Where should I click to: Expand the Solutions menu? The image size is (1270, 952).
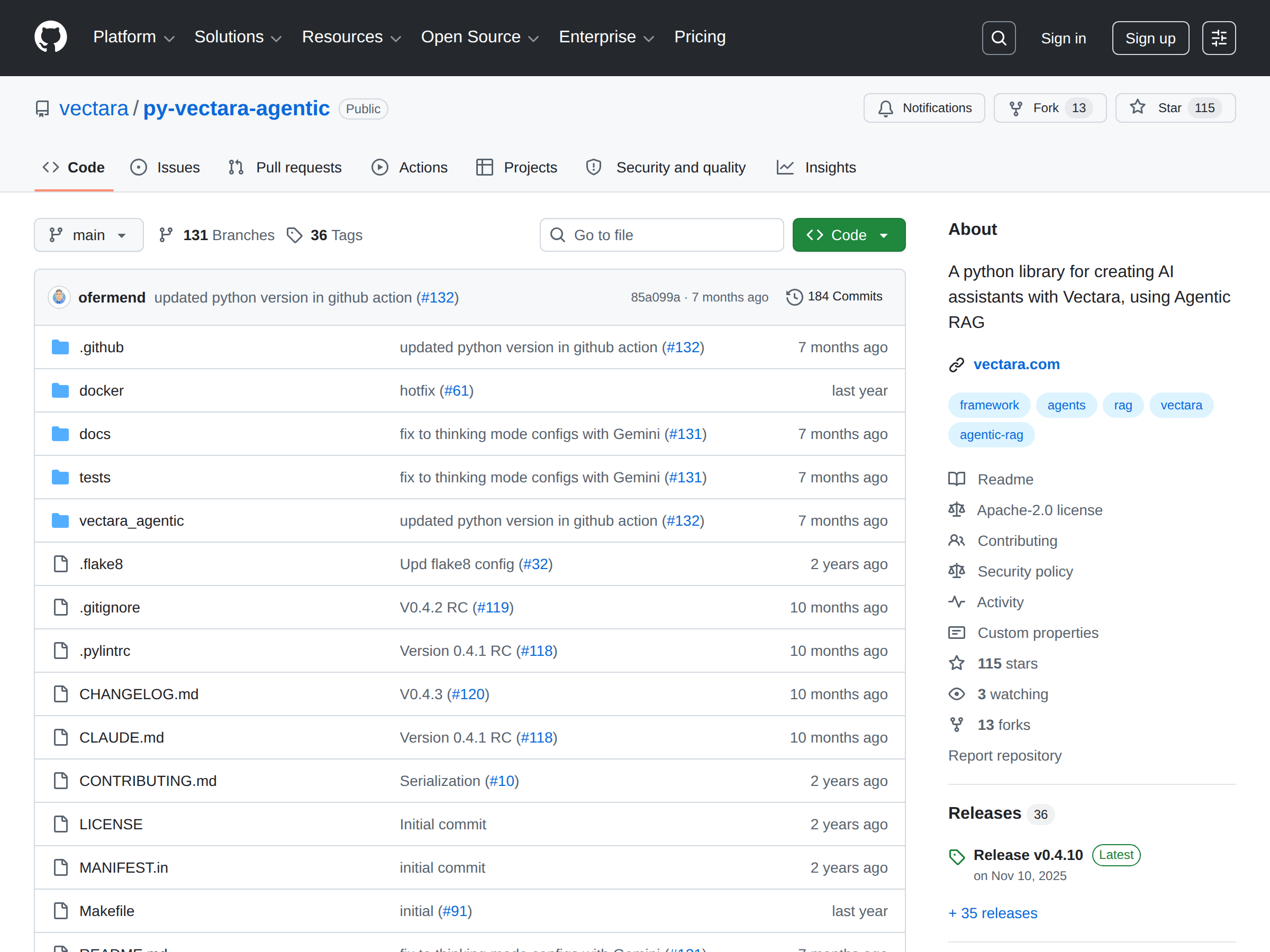238,38
